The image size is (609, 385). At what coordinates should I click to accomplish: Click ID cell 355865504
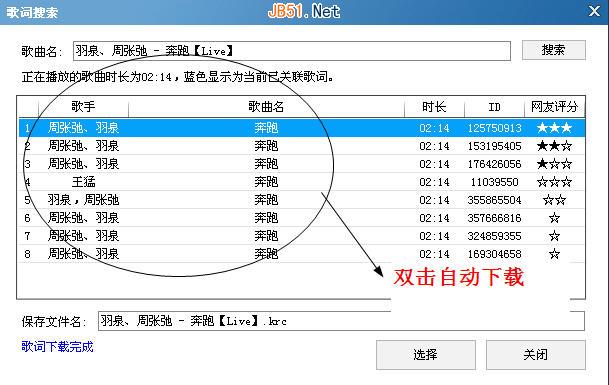coord(494,200)
